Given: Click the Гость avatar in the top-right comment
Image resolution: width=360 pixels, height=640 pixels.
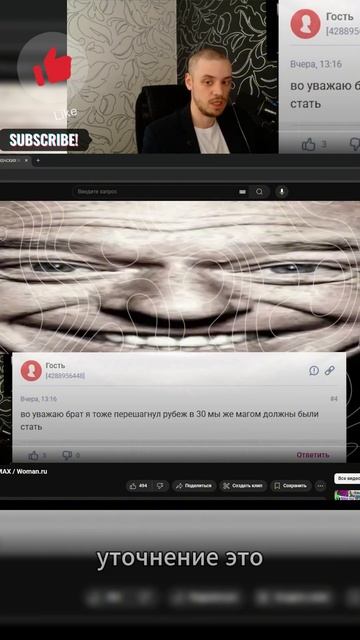Looking at the screenshot, I should point(305,24).
